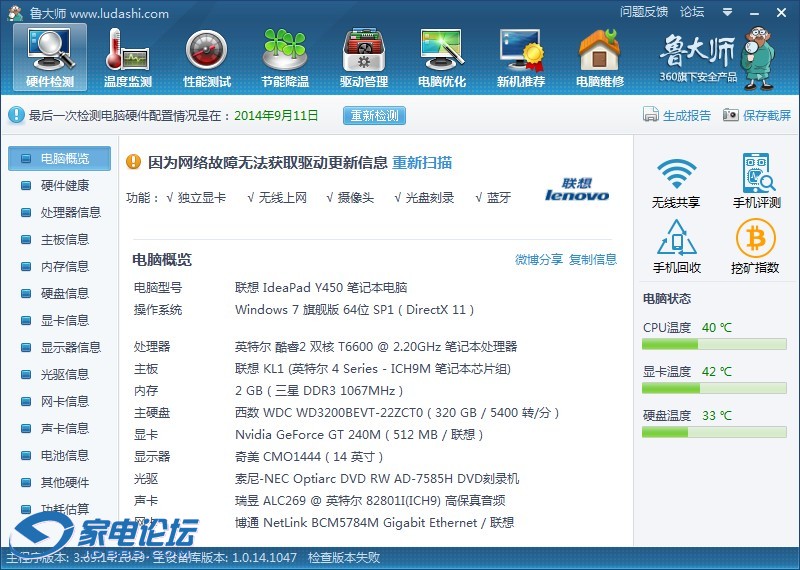Click the 重新扫描 rescan link
This screenshot has height=570, width=800.
tap(422, 162)
